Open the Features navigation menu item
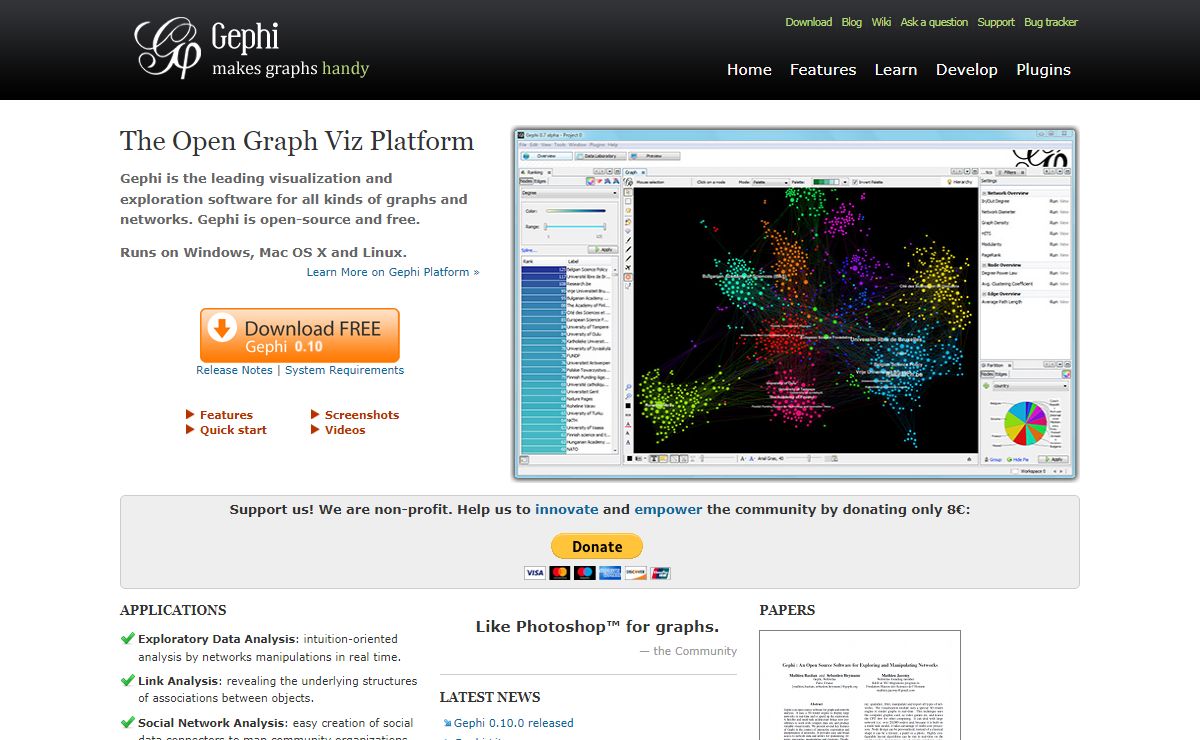 822,70
